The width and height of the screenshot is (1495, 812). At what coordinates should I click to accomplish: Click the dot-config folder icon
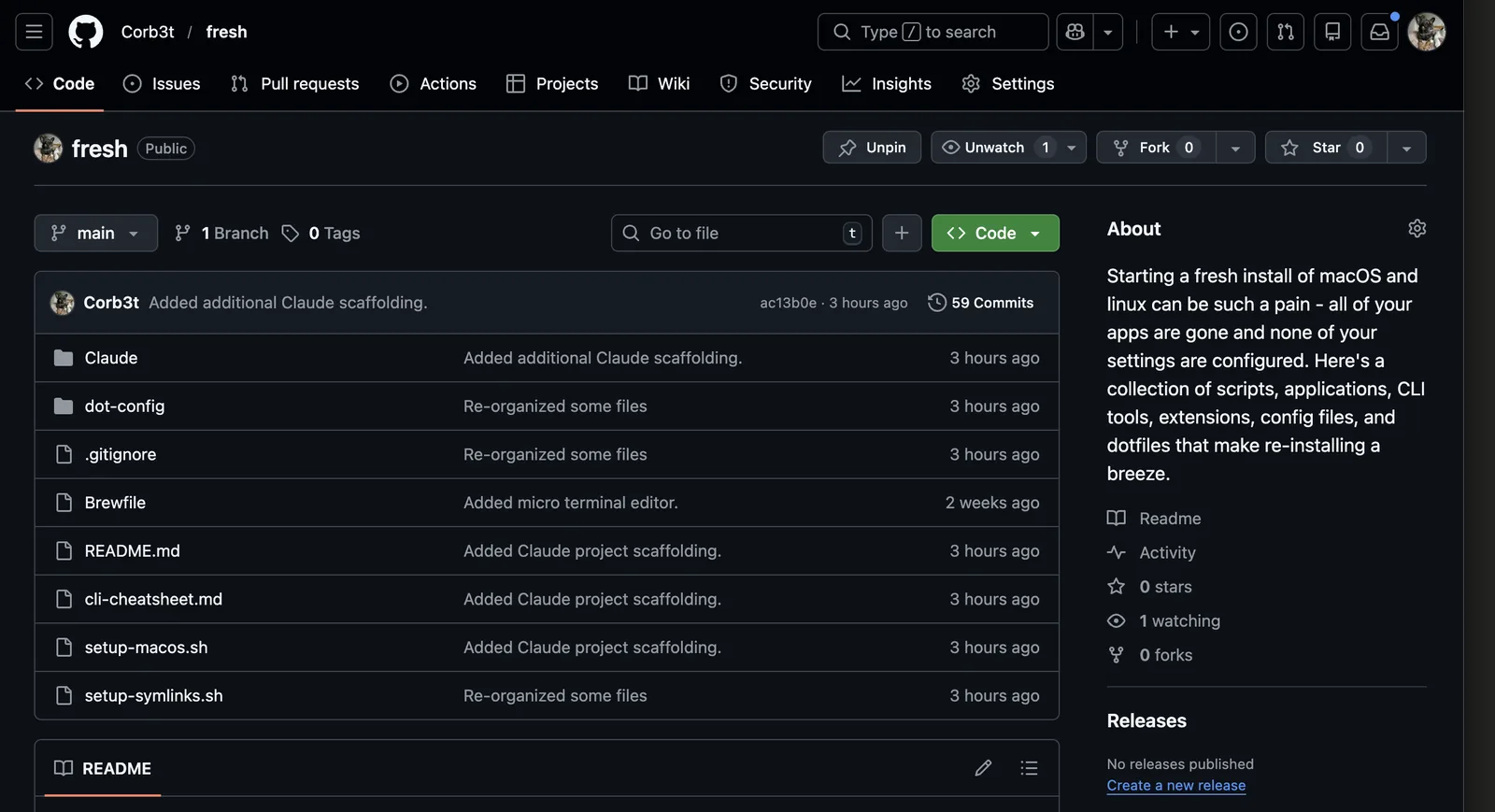pyautogui.click(x=64, y=406)
